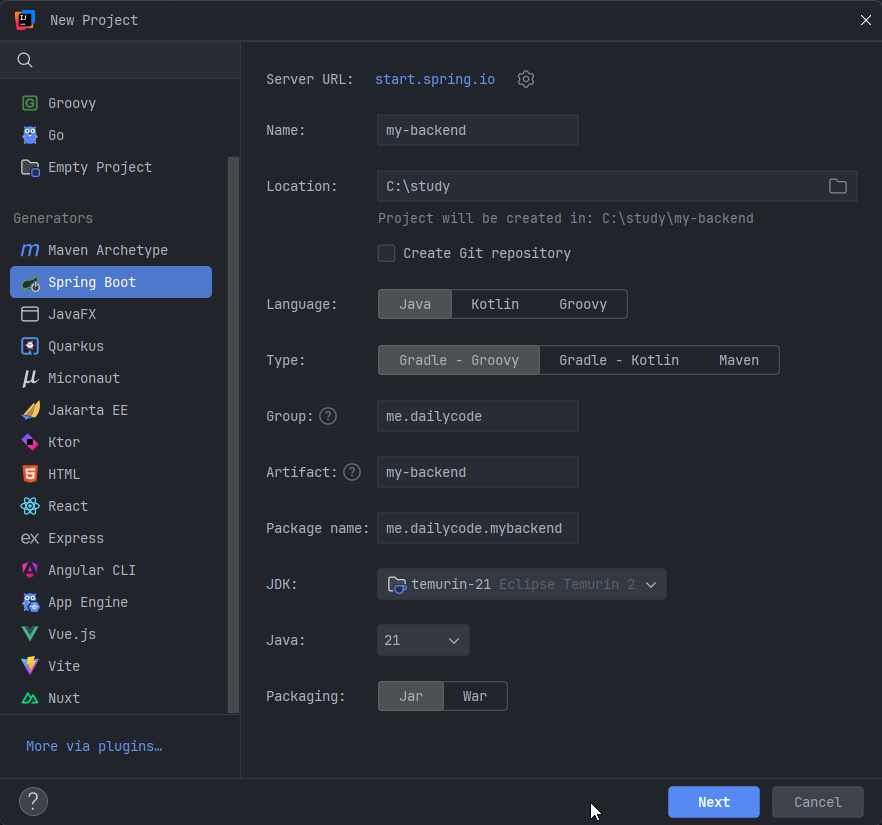This screenshot has width=882, height=825.
Task: Select Empty Project entry
Action: tap(111, 168)
